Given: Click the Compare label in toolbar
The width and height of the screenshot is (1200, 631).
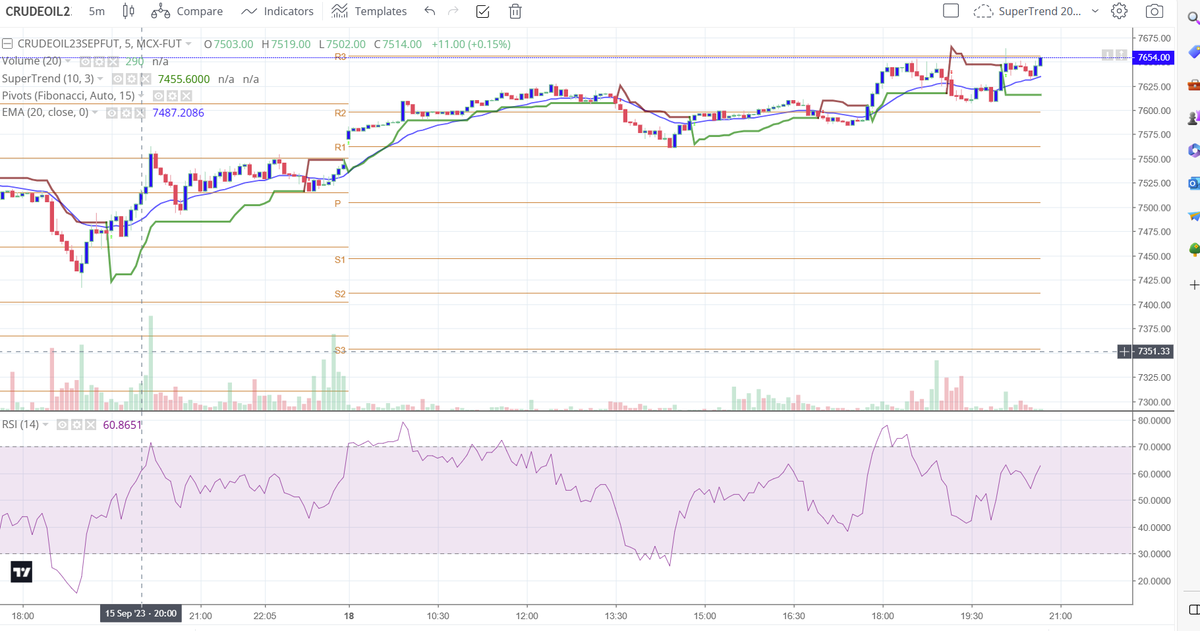Looking at the screenshot, I should pos(199,11).
